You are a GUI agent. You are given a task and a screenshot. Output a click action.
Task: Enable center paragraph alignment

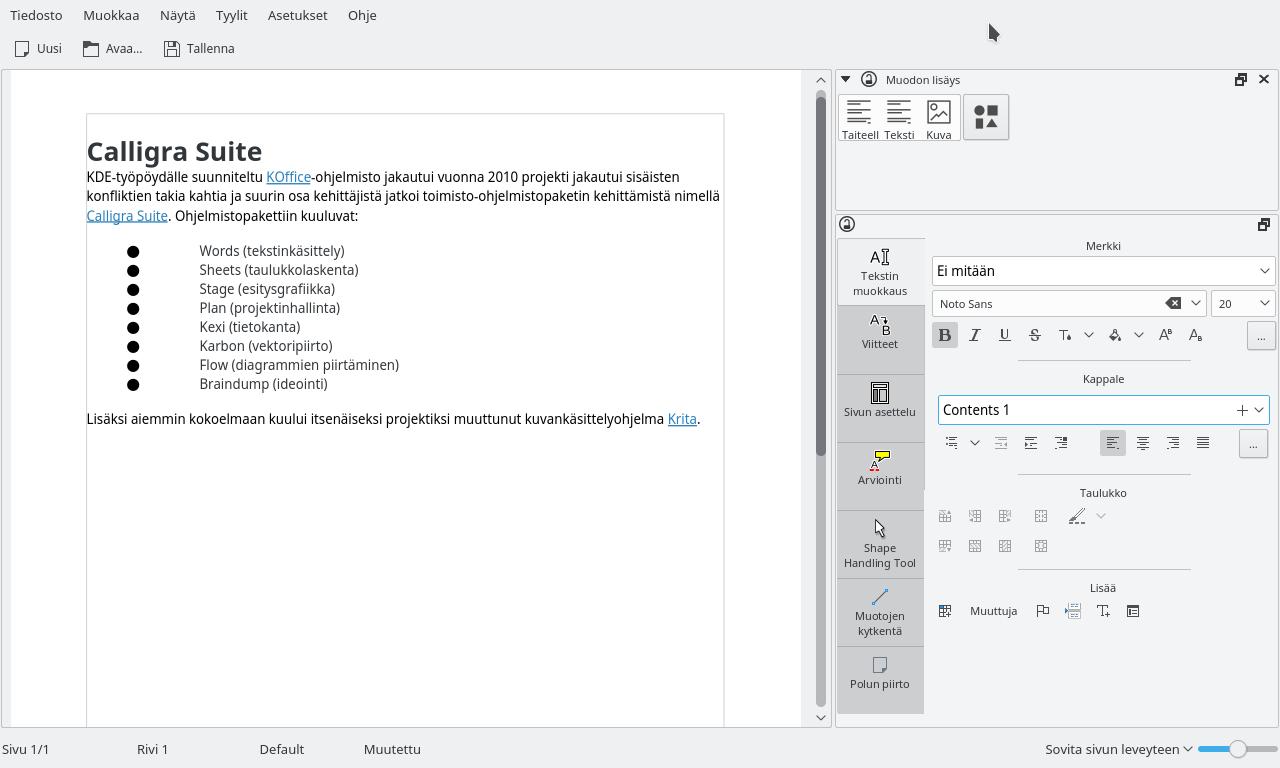[1142, 443]
